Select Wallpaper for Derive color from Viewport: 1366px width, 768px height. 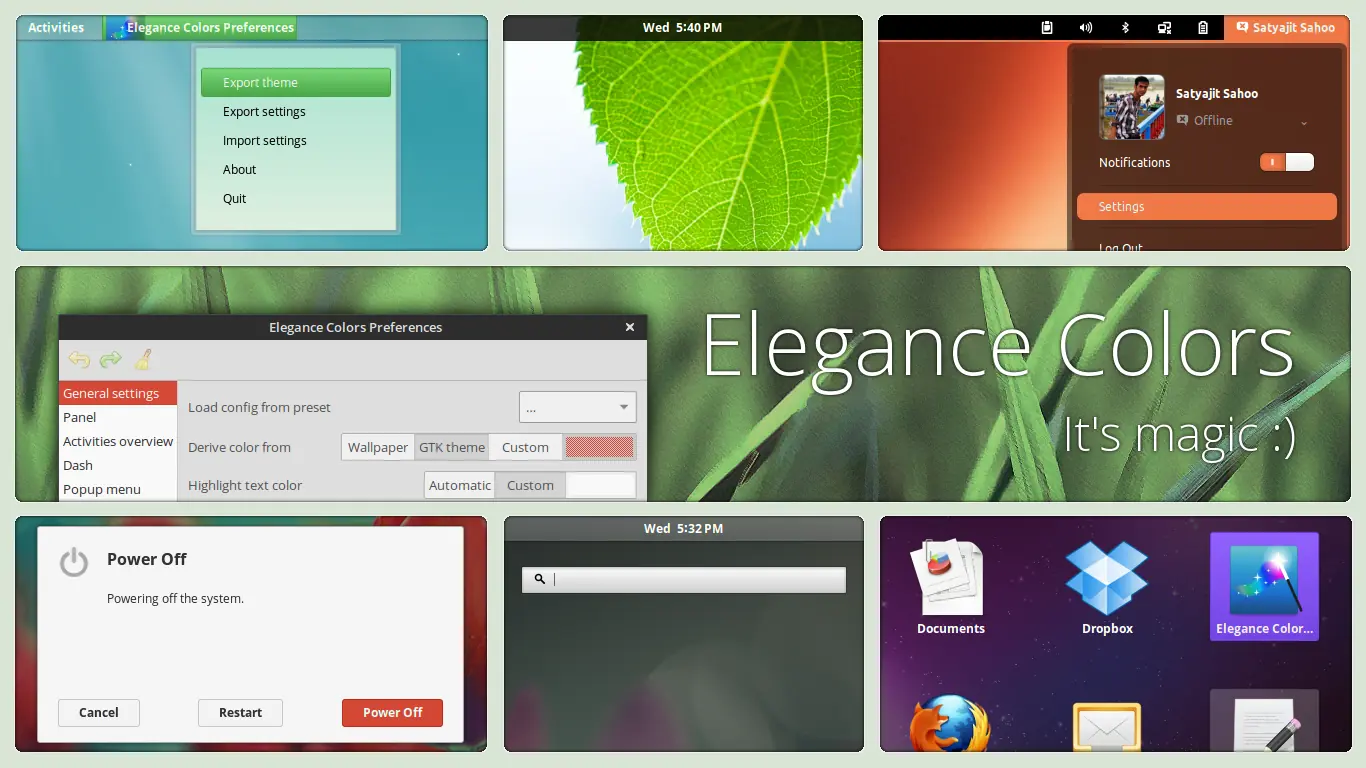[x=378, y=447]
